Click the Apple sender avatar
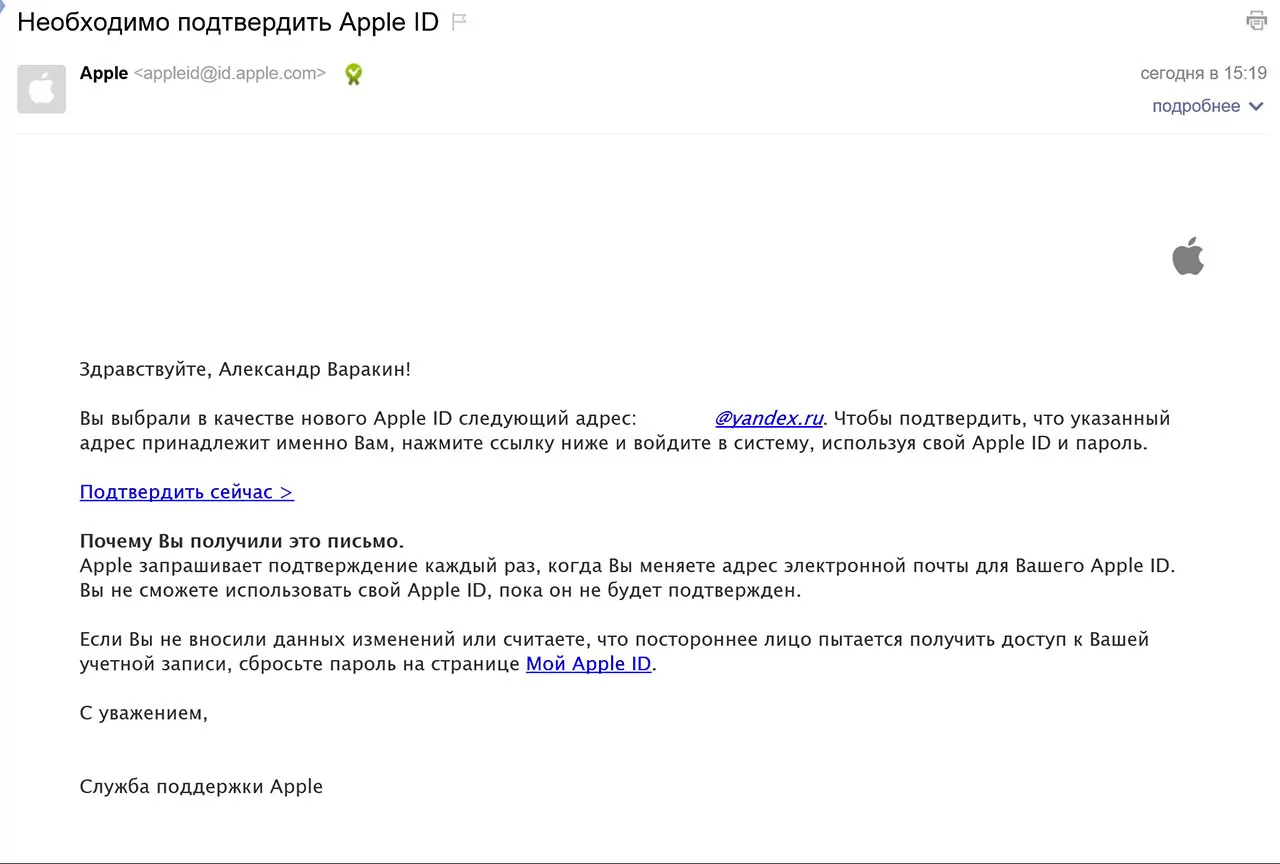 (x=41, y=89)
